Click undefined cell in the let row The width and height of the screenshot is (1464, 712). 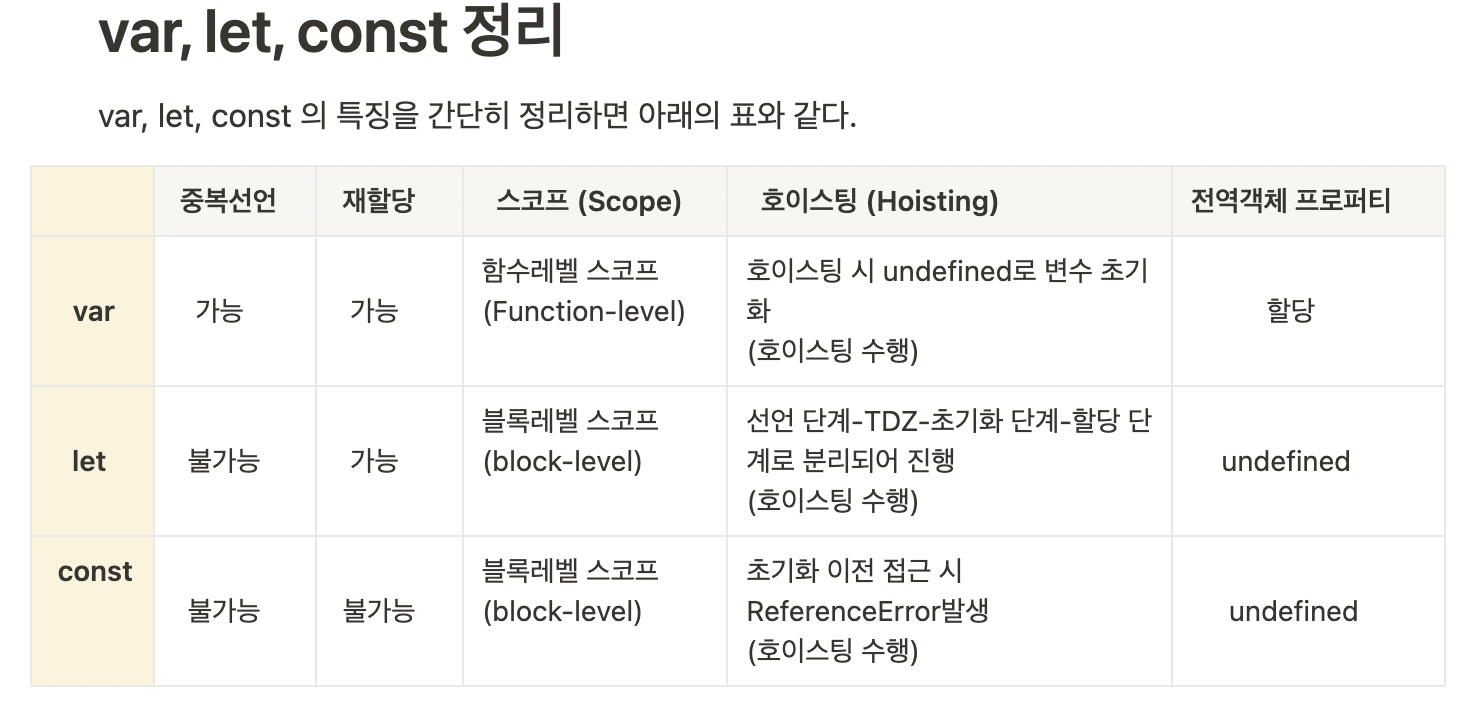pyautogui.click(x=1308, y=461)
